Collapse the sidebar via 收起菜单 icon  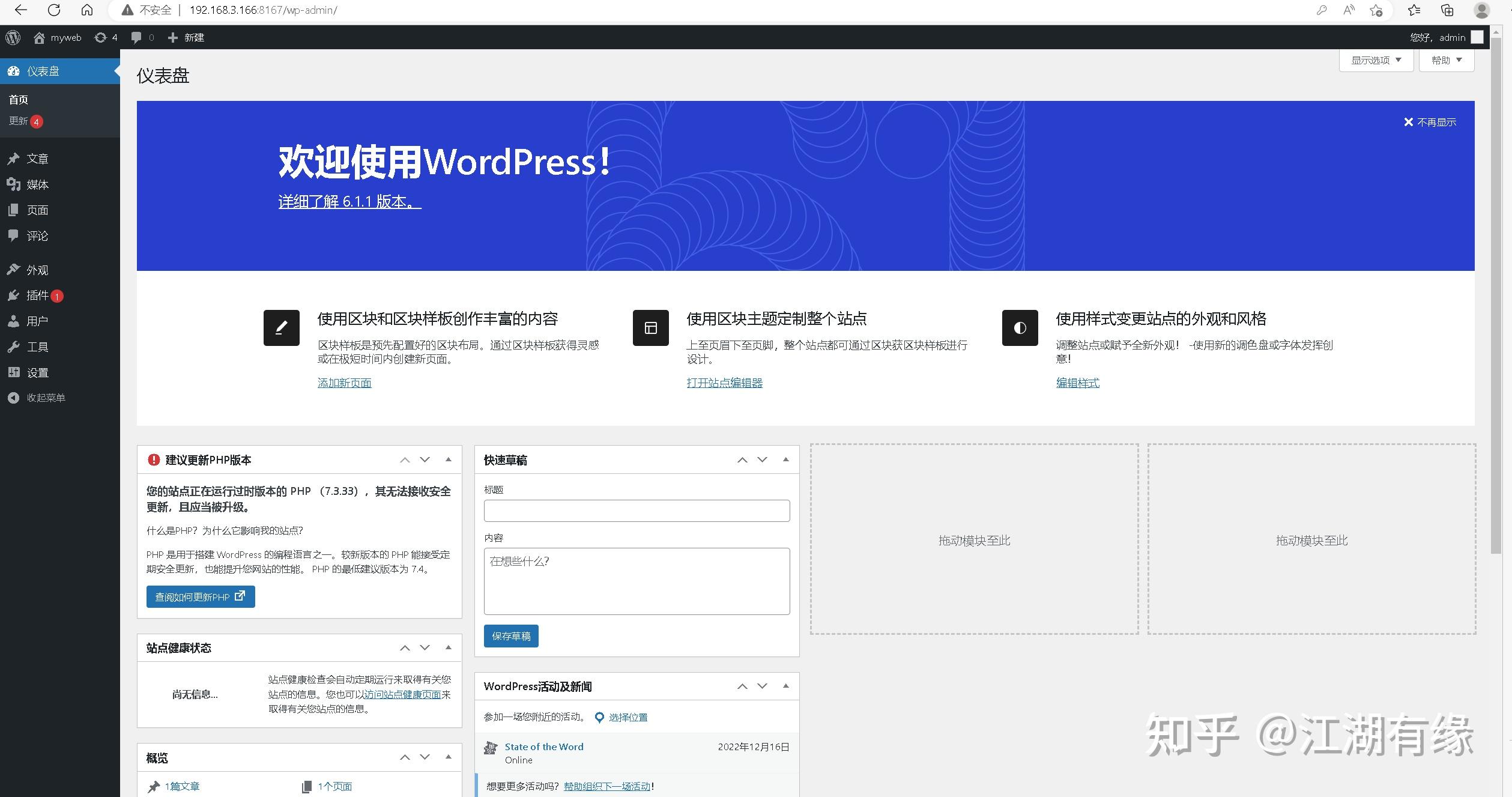click(14, 397)
